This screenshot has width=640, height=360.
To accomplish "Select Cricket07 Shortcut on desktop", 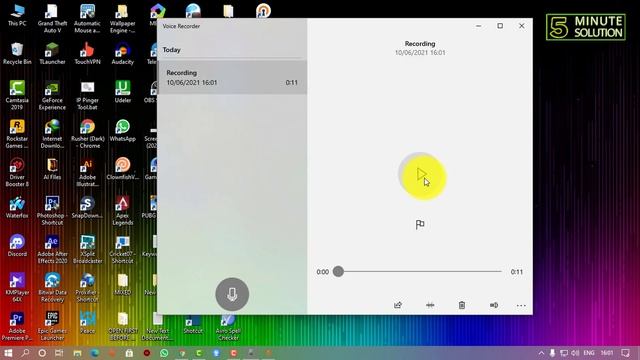I will point(122,249).
